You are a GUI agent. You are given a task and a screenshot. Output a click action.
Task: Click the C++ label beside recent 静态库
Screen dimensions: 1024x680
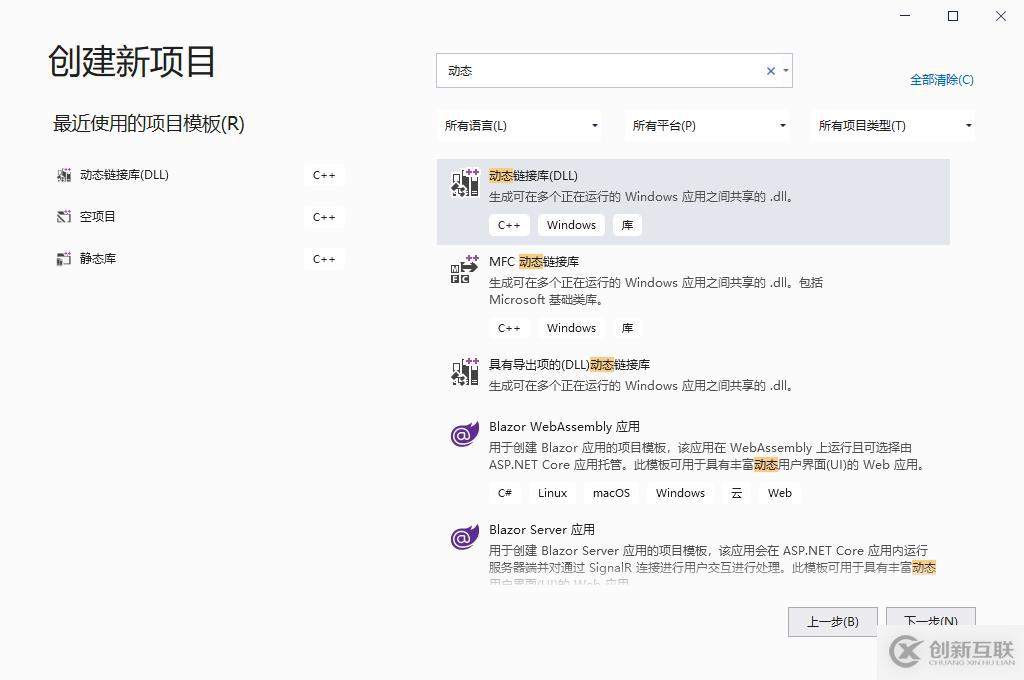point(324,259)
